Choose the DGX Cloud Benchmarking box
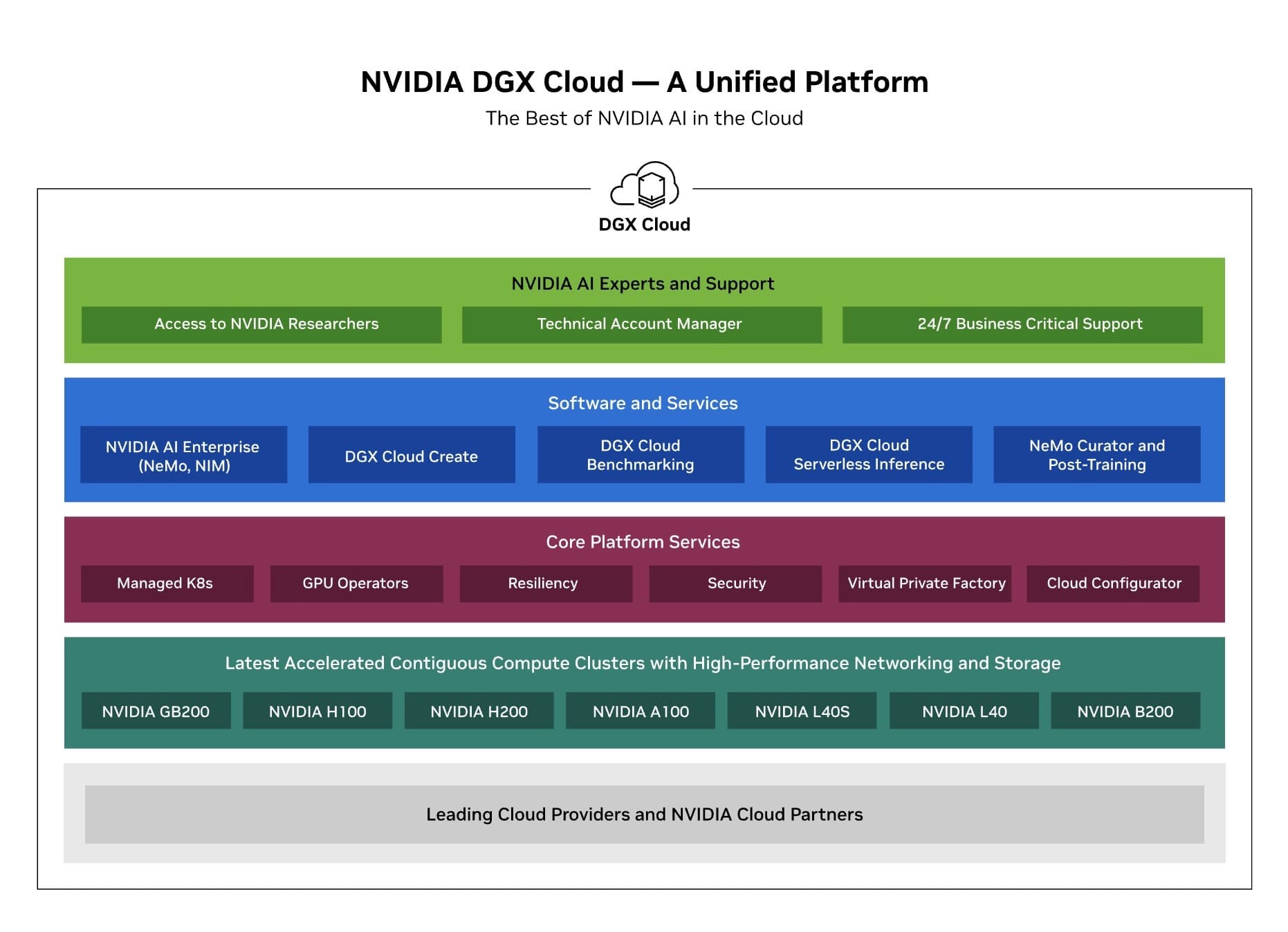 pyautogui.click(x=641, y=454)
